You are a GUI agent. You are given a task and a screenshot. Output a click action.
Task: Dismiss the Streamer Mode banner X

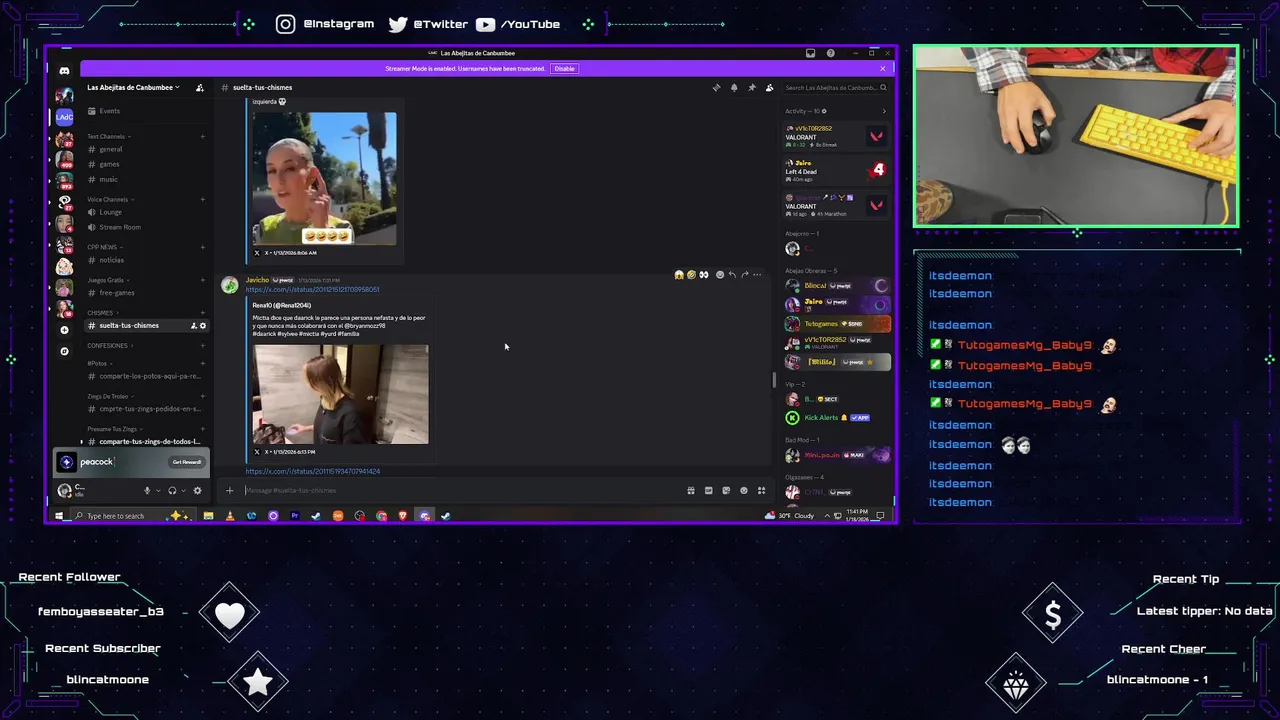click(883, 69)
